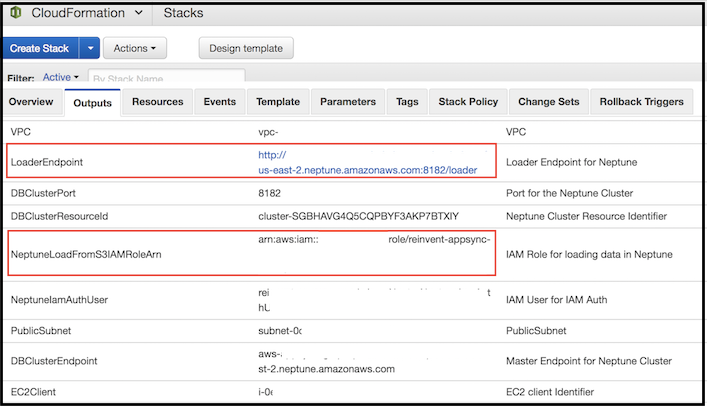The height and width of the screenshot is (407, 707).
Task: Click the 8182 port value
Action: click(270, 193)
